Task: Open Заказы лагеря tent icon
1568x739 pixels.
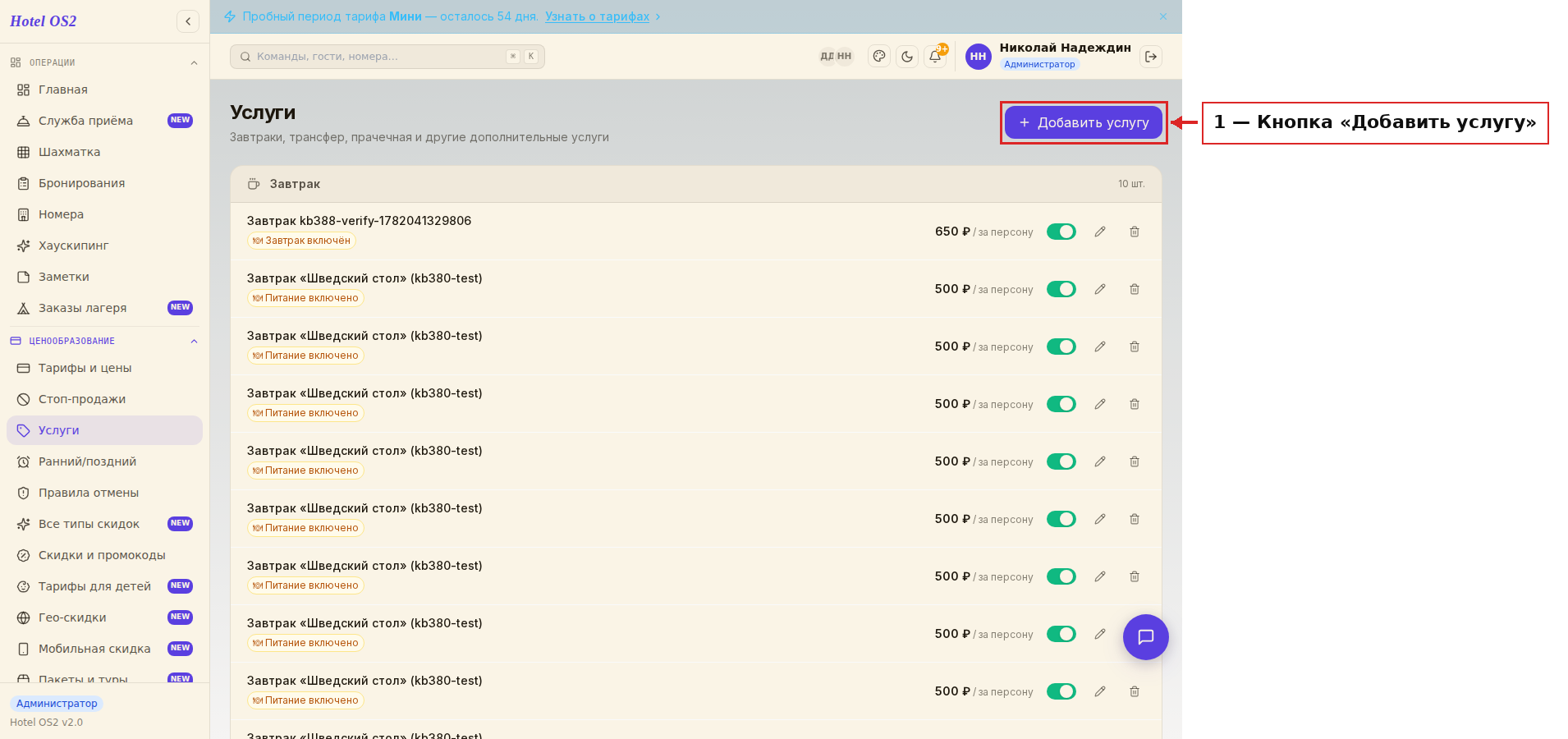Action: [x=24, y=308]
